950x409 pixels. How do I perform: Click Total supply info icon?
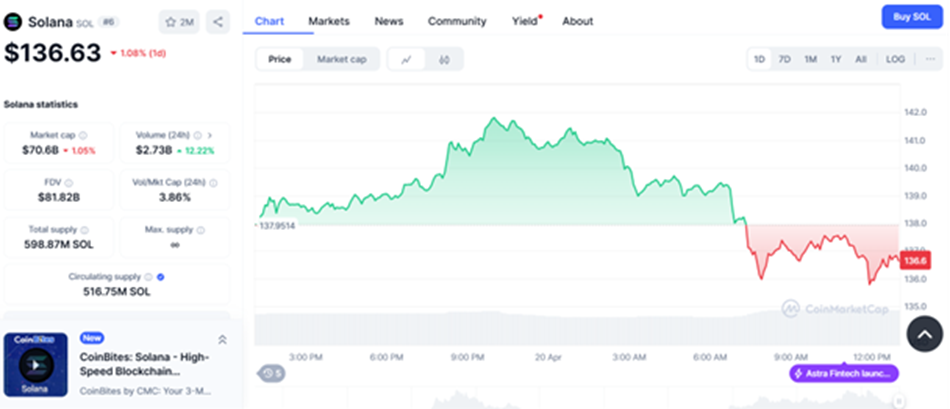(x=84, y=230)
